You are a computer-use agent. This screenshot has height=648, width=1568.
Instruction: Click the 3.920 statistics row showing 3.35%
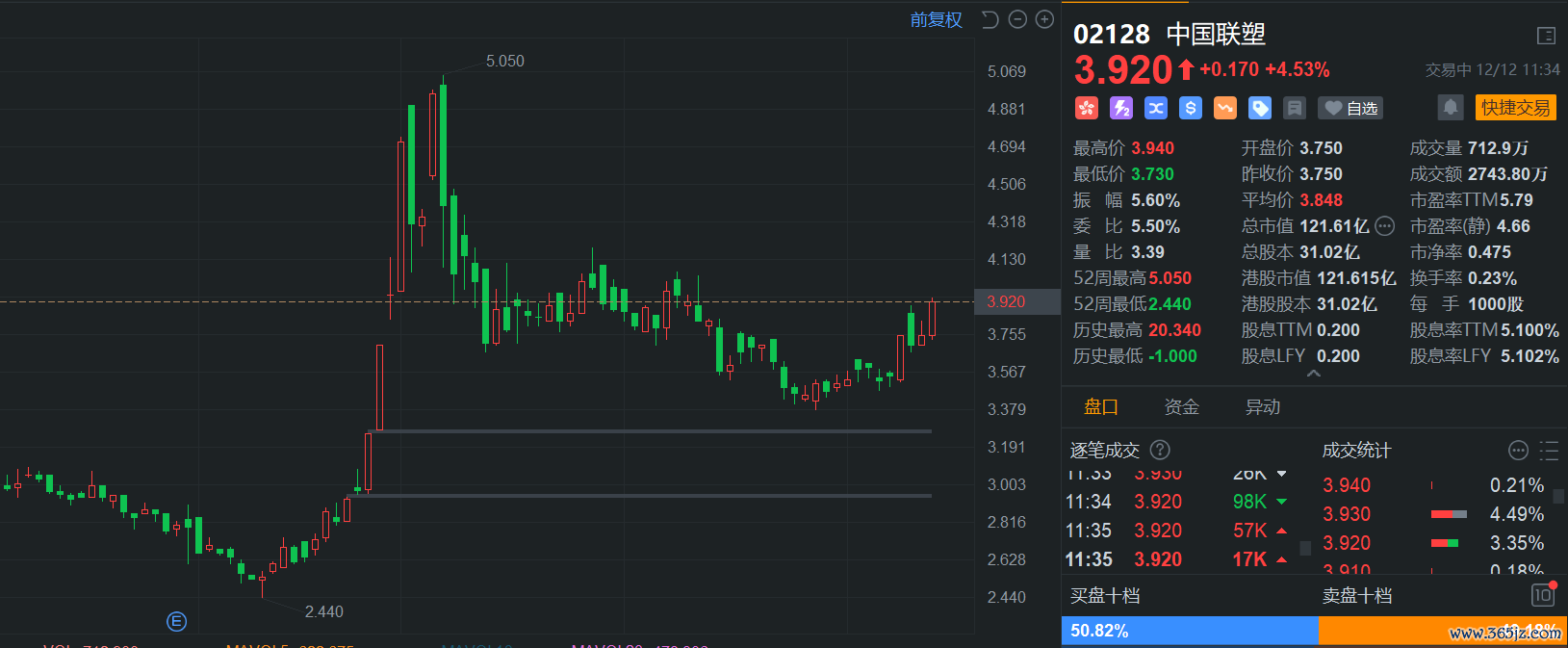[1433, 543]
